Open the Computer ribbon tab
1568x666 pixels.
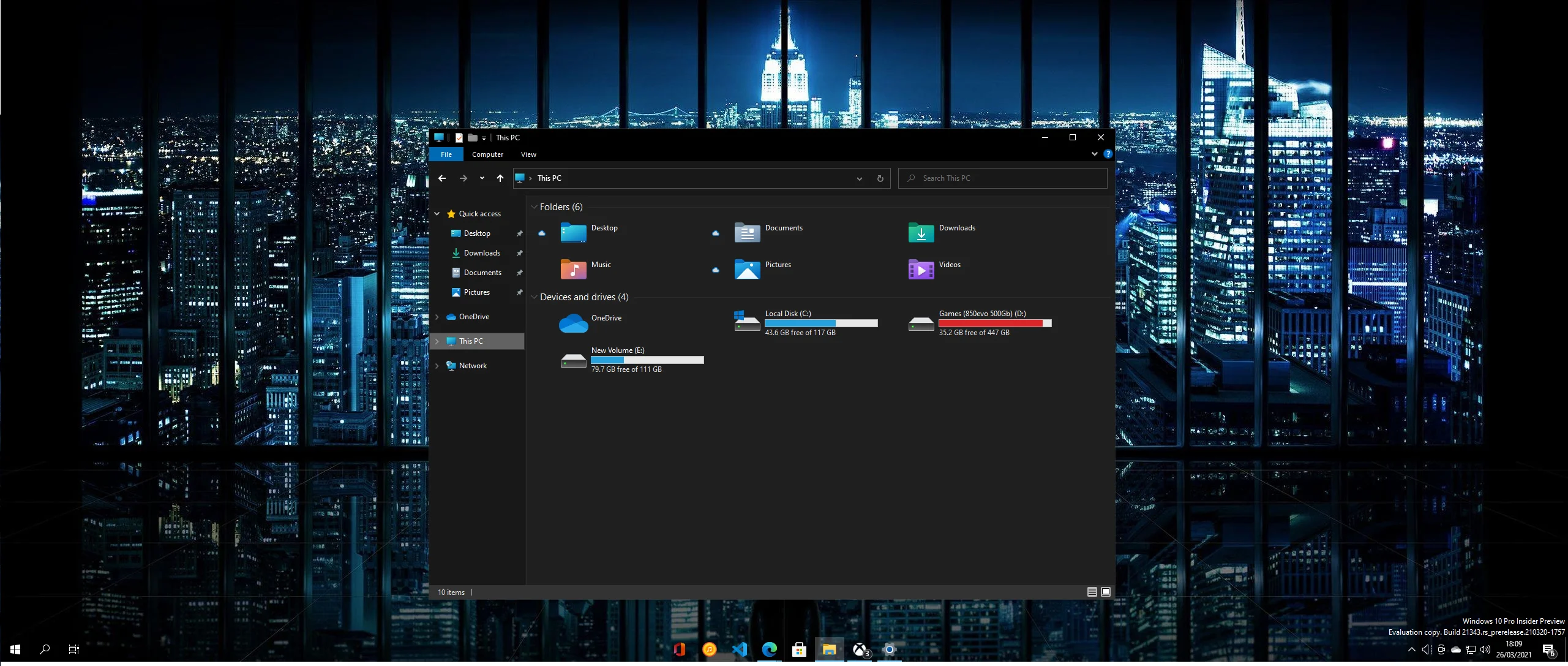tap(487, 154)
